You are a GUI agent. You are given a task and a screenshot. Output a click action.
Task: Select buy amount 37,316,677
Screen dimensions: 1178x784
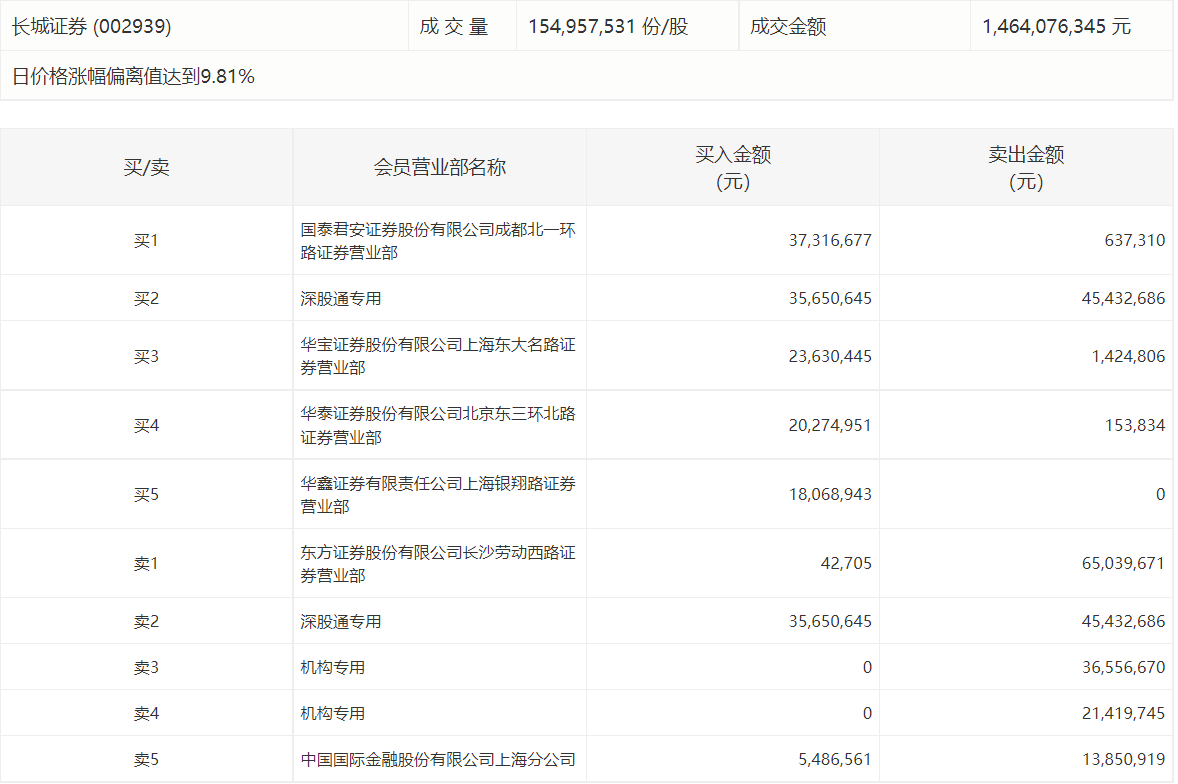click(830, 240)
